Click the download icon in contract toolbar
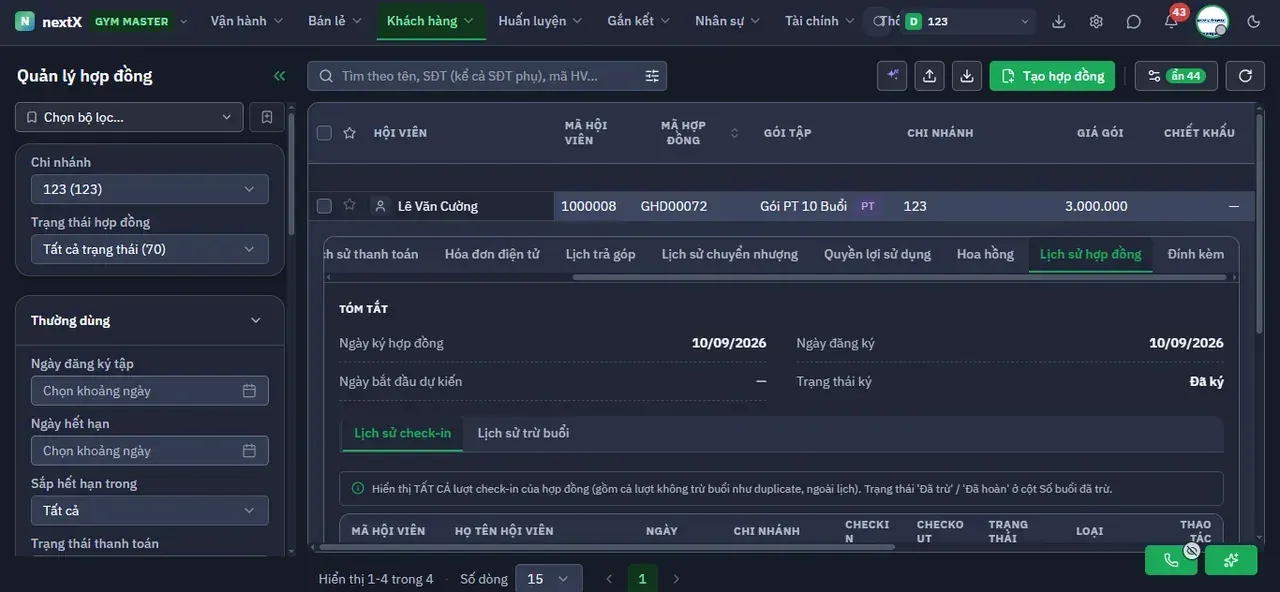Image resolution: width=1280 pixels, height=592 pixels. [967, 76]
